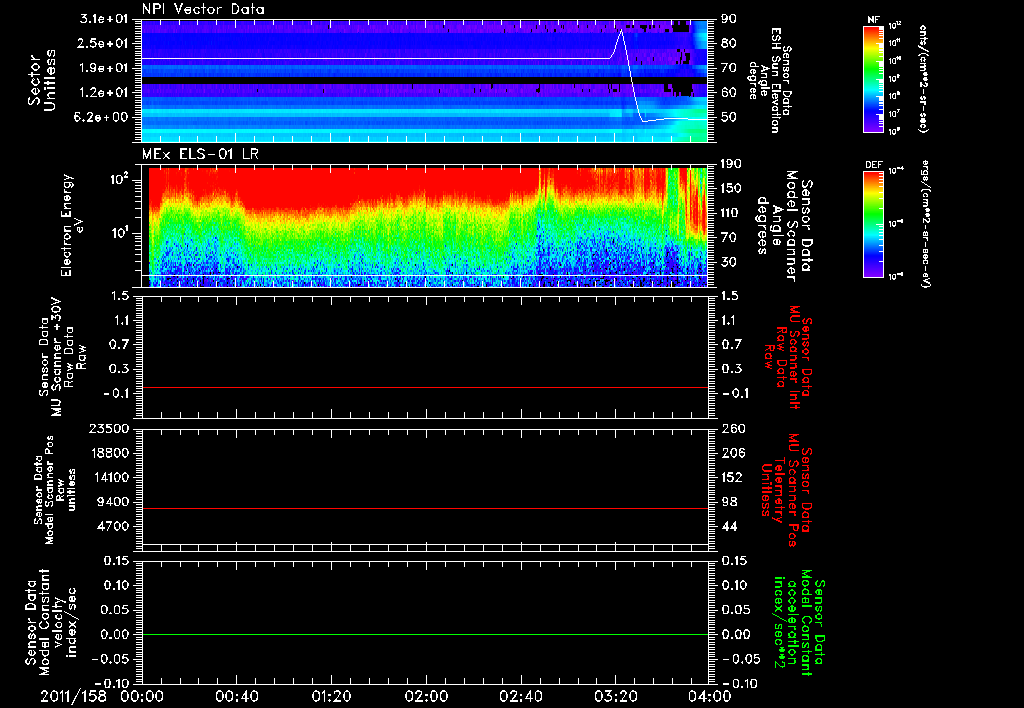Viewport: 1024px width, 708px height.
Task: Select the '00:40' time tick label
Action: coord(236,696)
